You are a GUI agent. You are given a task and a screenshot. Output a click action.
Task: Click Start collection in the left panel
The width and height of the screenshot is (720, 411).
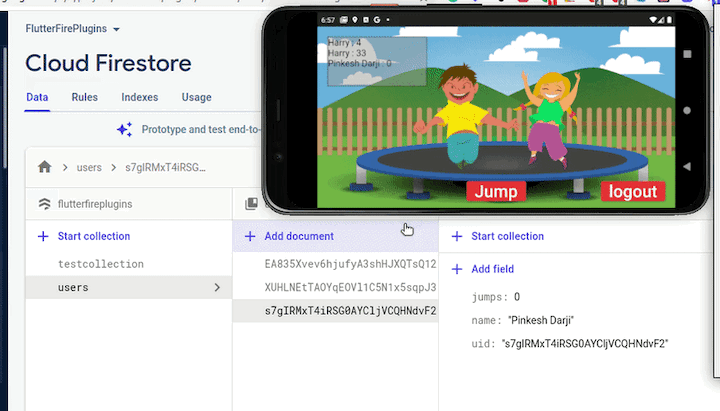(94, 236)
